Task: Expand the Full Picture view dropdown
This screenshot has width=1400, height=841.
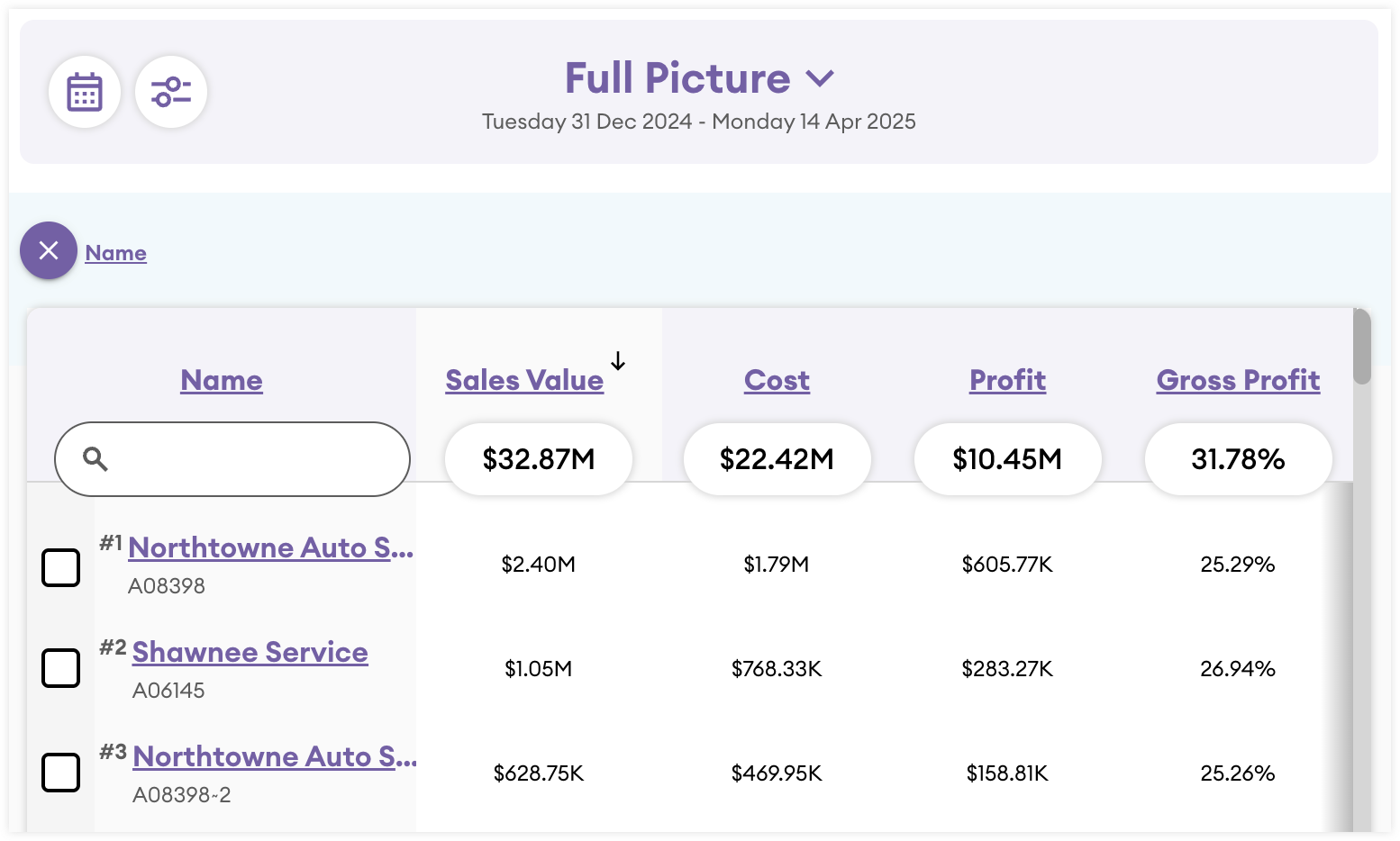Action: 677,78
